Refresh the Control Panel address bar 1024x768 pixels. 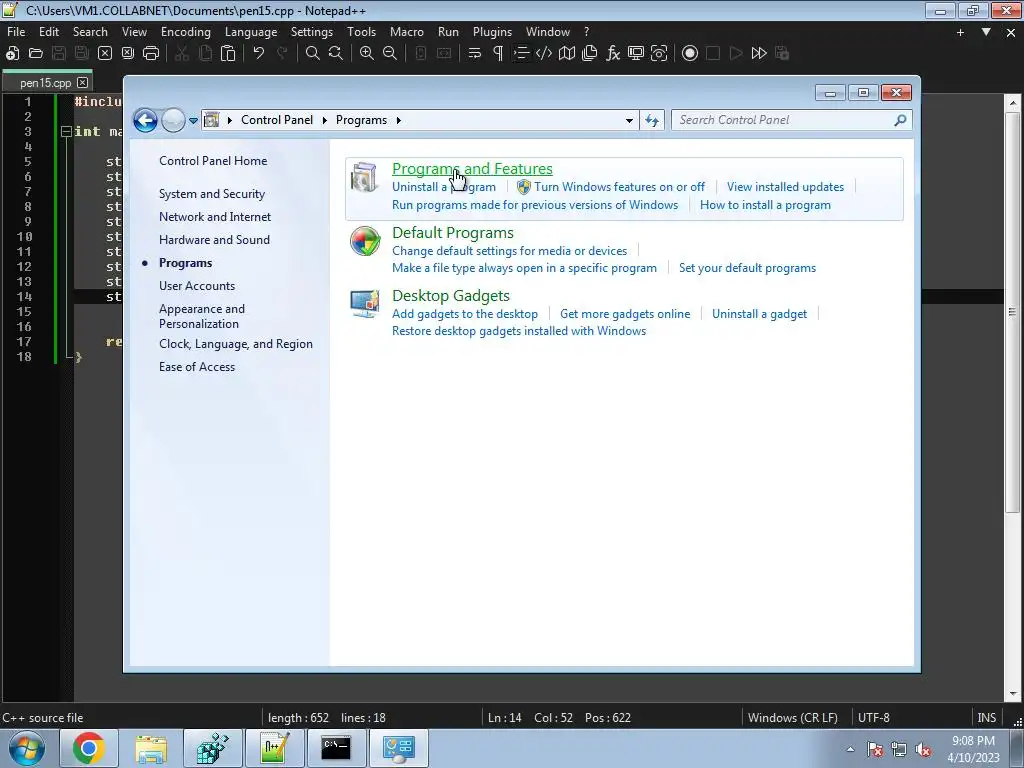(x=652, y=120)
